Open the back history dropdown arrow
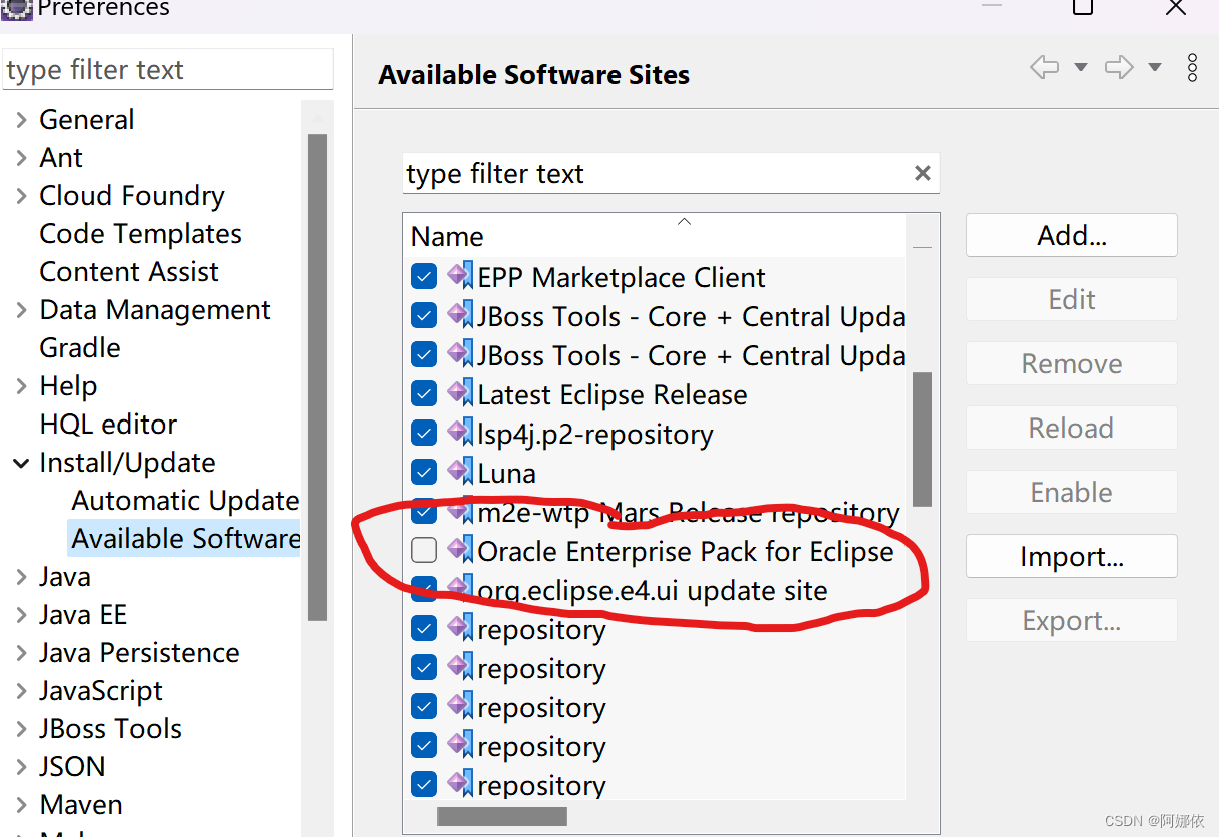1220x838 pixels. (x=1080, y=68)
